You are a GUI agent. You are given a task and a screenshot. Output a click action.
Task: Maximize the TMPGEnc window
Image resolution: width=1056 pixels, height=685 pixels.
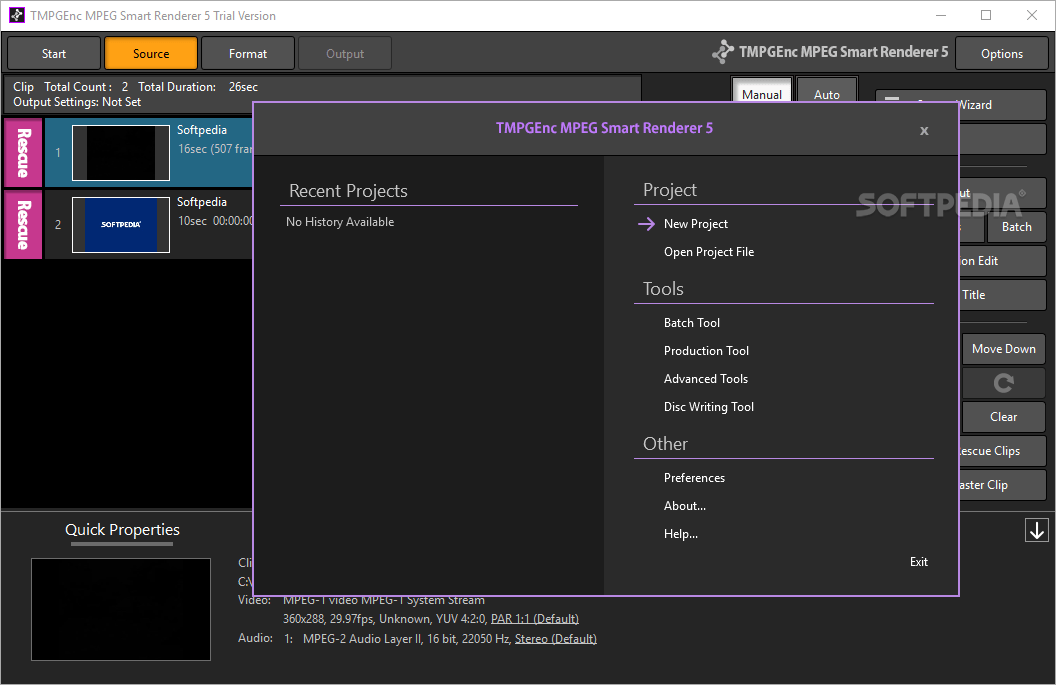(986, 15)
